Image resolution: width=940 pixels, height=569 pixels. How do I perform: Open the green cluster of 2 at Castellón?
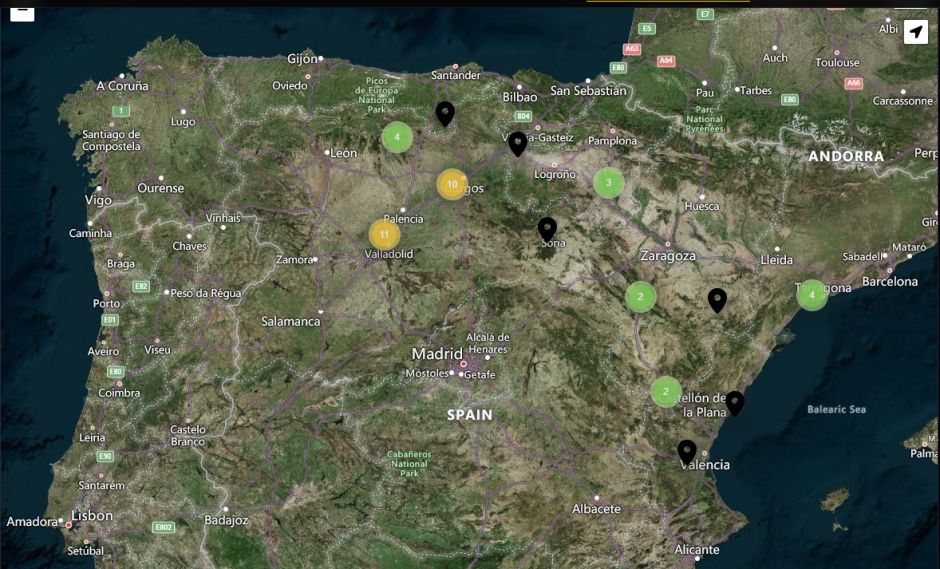pos(665,392)
